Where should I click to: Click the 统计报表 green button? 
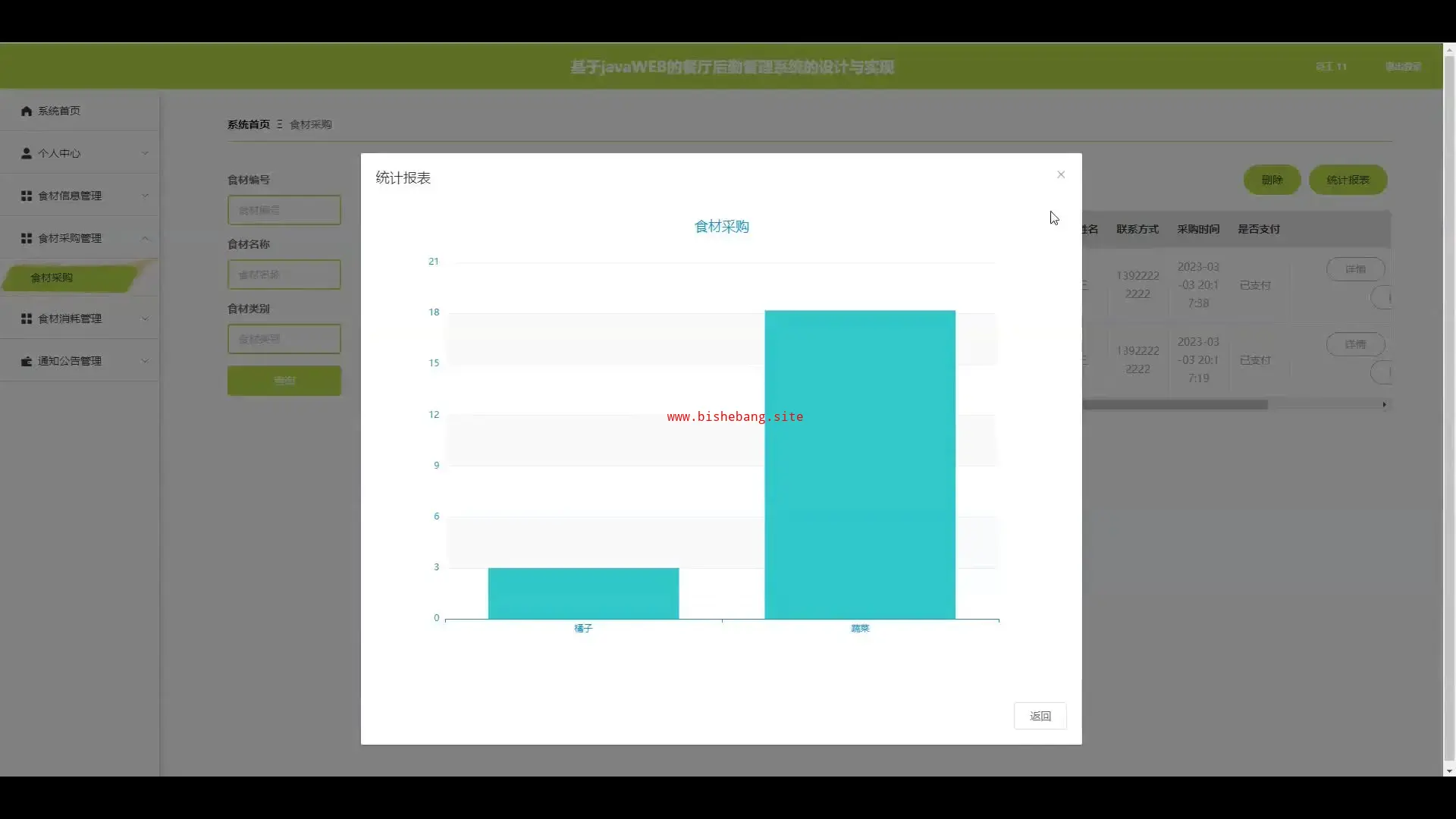[1348, 180]
